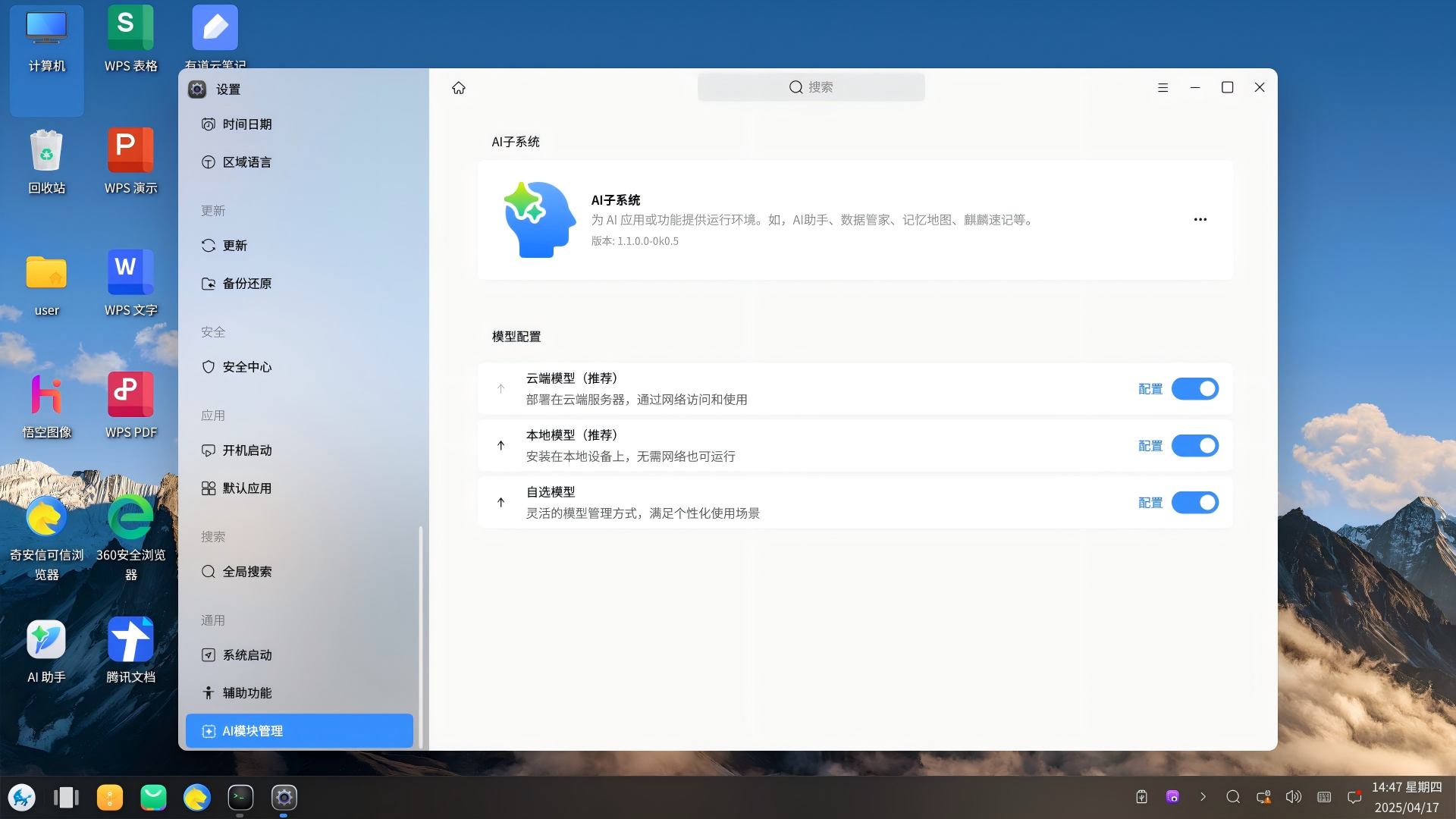Select 时间日期 in sidebar
Image resolution: width=1456 pixels, height=819 pixels.
pyautogui.click(x=300, y=124)
